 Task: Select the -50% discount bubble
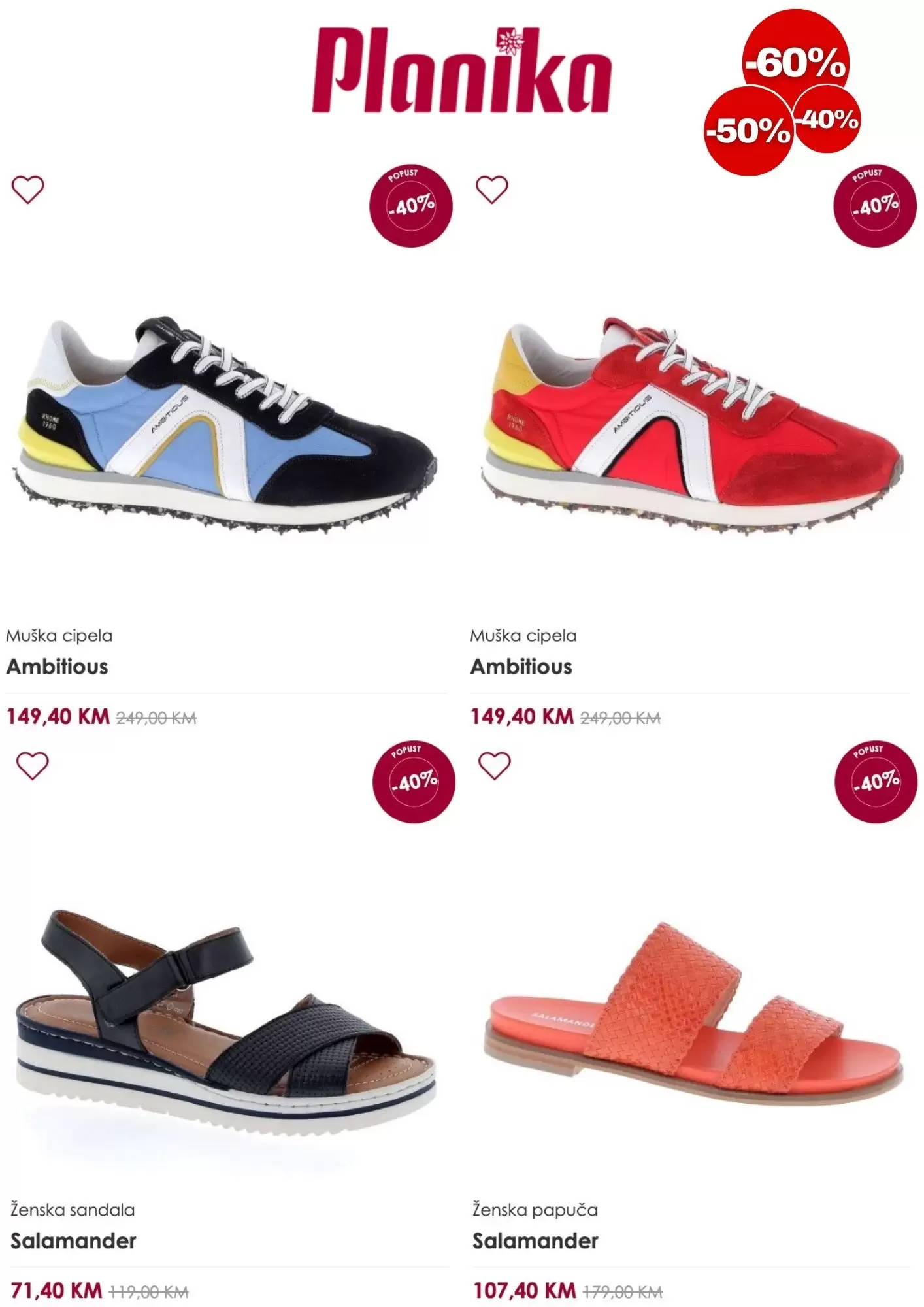point(749,131)
